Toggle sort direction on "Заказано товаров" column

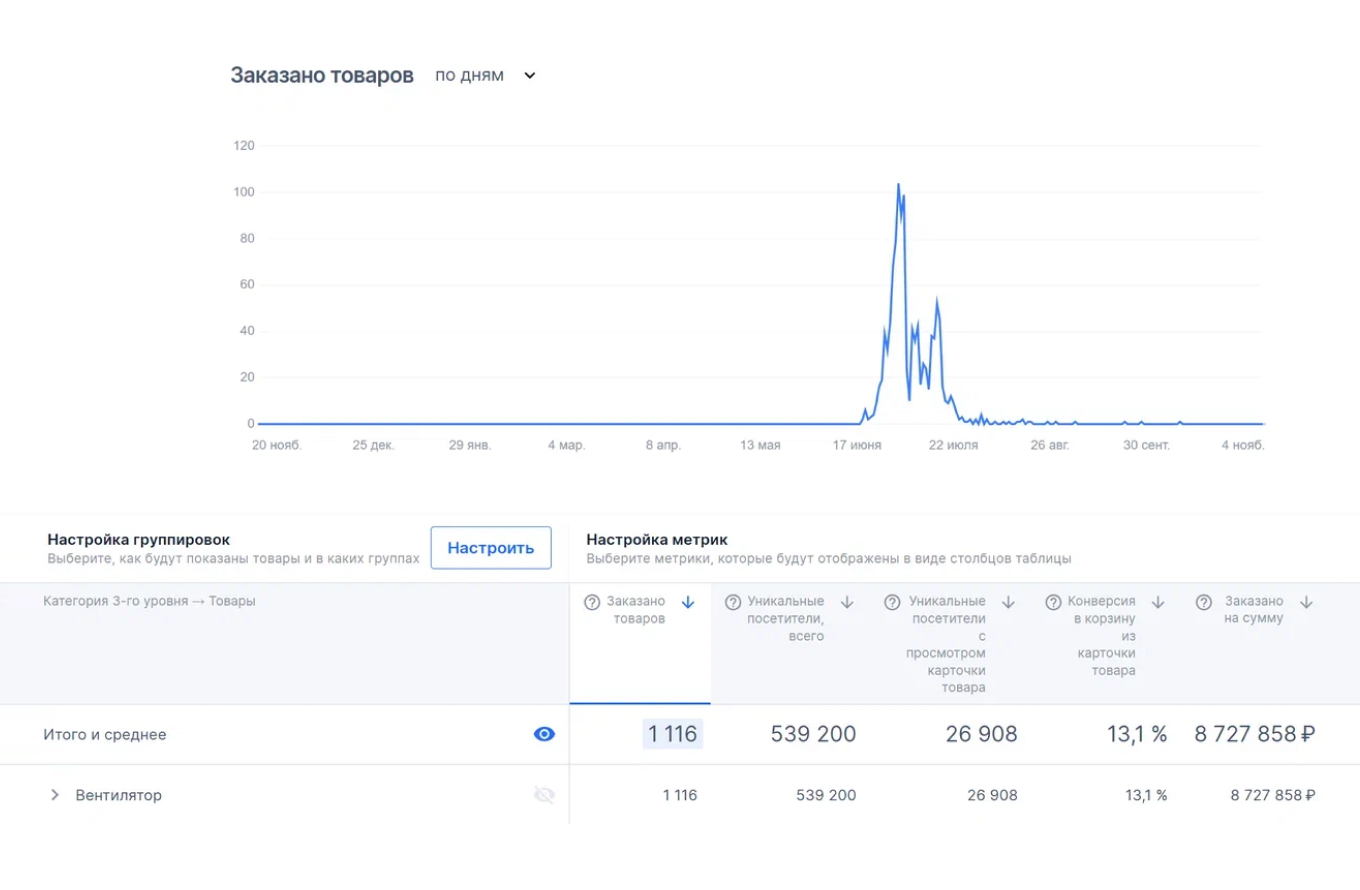coord(688,602)
